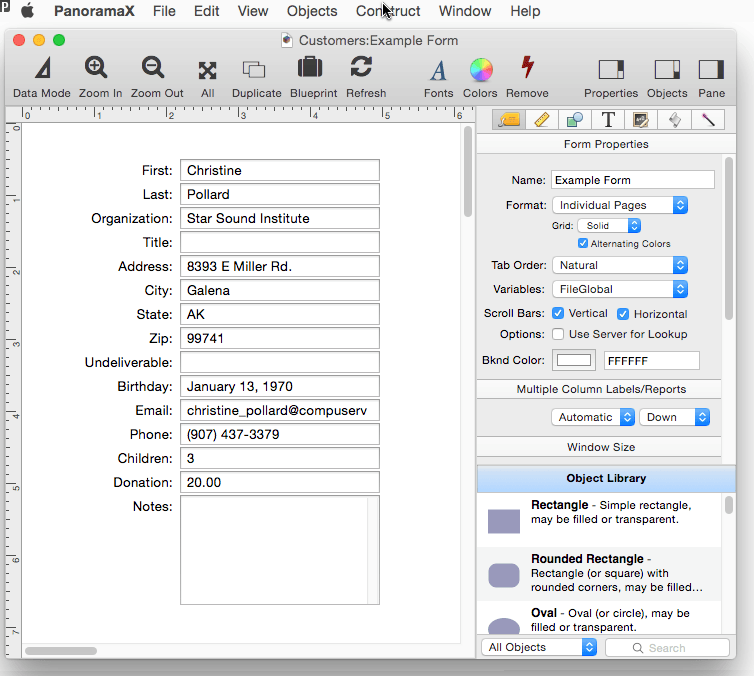754x676 pixels.
Task: Select the text T tab icon
Action: [608, 120]
